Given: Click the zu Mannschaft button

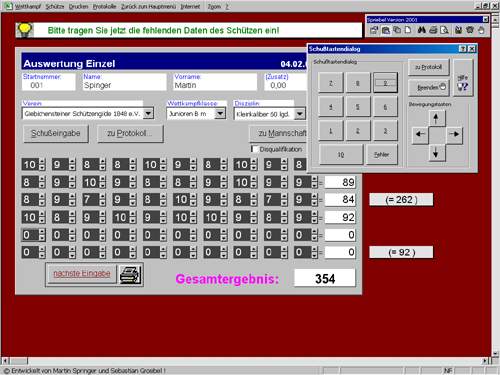Looking at the screenshot, I should click(279, 133).
